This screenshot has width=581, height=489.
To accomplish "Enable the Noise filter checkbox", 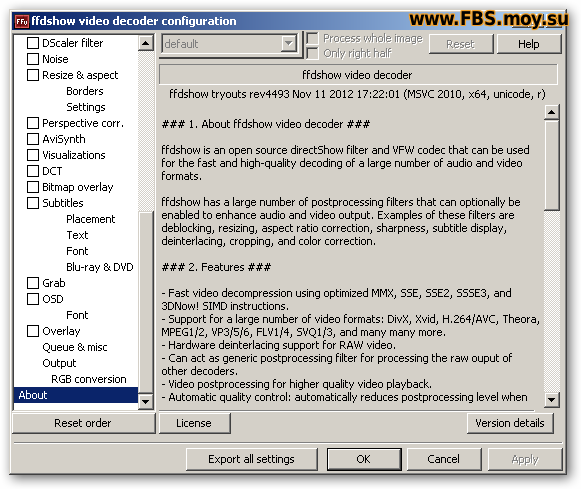I will coord(33,59).
